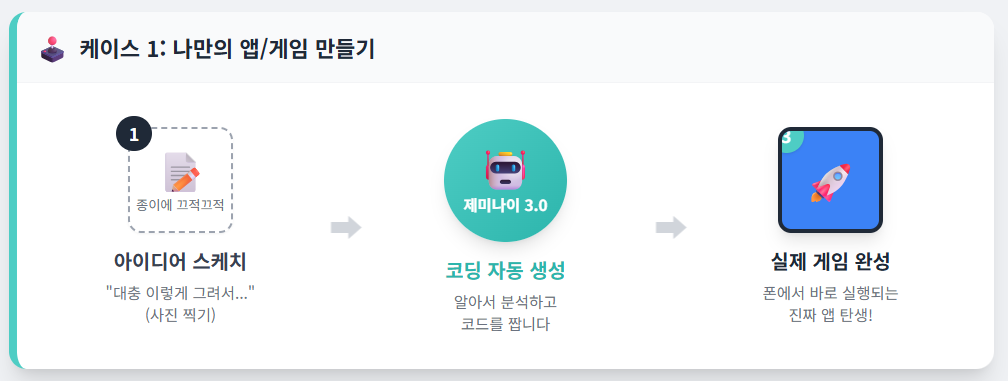Click the arrow pointing to the rocket tile
1008x381 pixels.
point(671,227)
